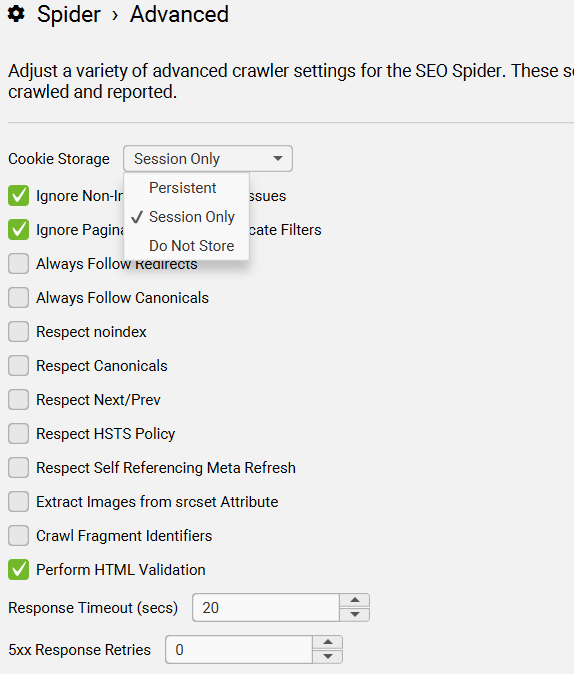Enable Always Follow Canonicals
The width and height of the screenshot is (574, 674).
click(18, 297)
